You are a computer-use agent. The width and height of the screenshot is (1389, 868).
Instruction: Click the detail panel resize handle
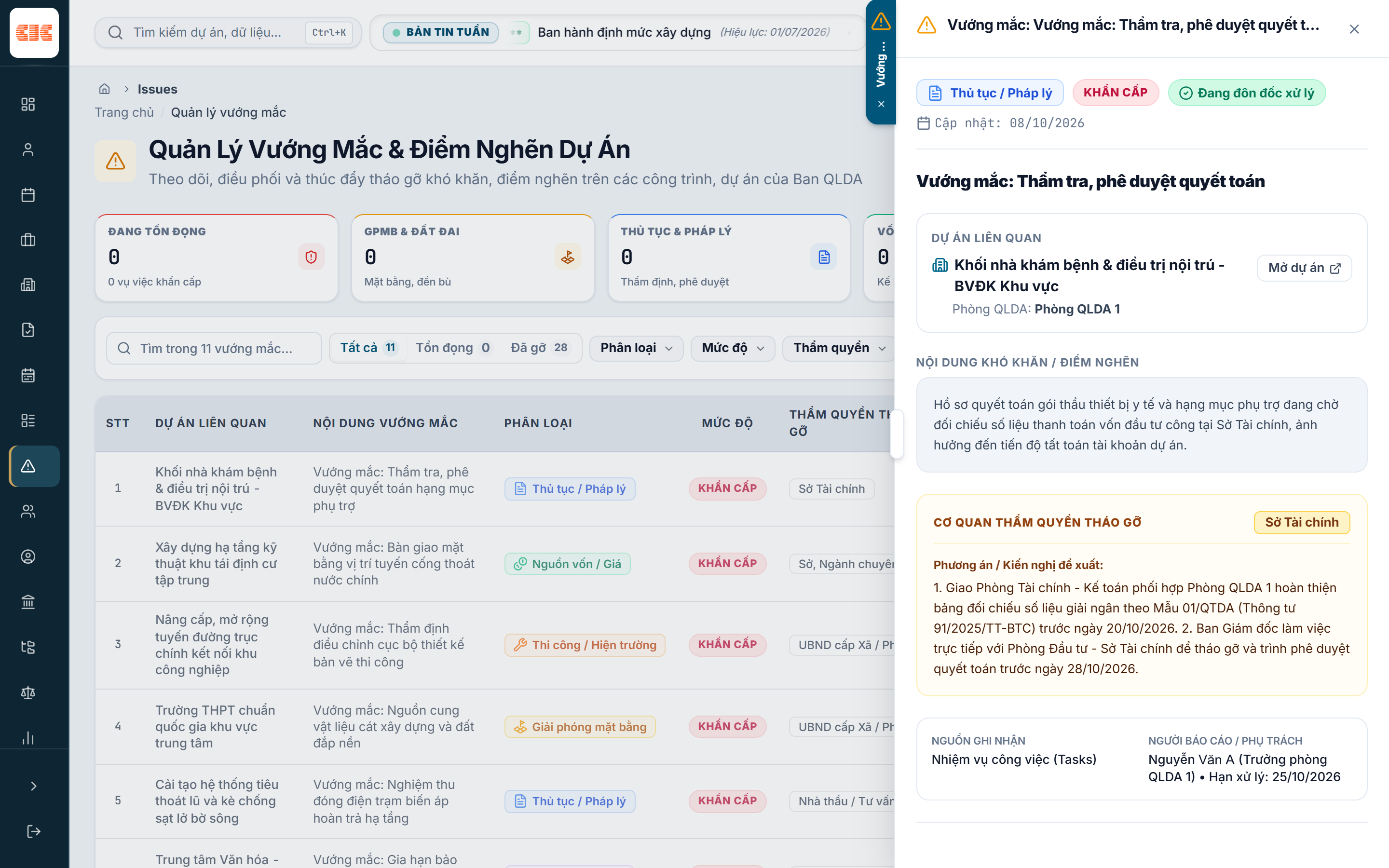click(x=896, y=434)
